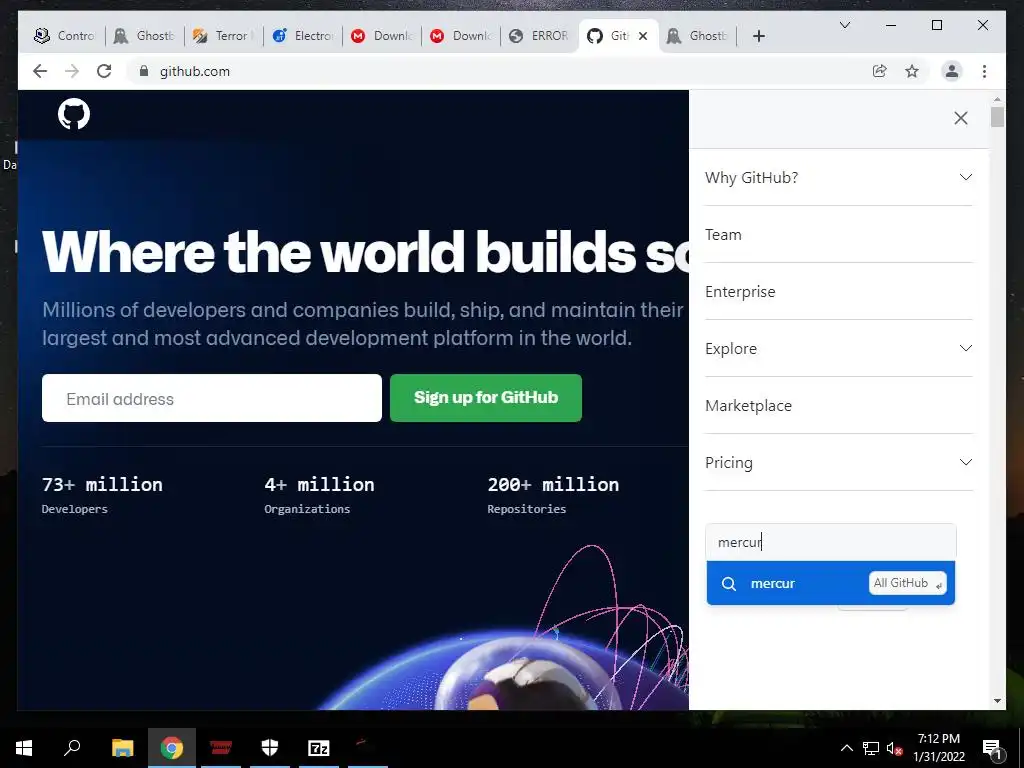Screen dimensions: 1024x768
Task: Focus the search field containing mercur
Action: 831,542
